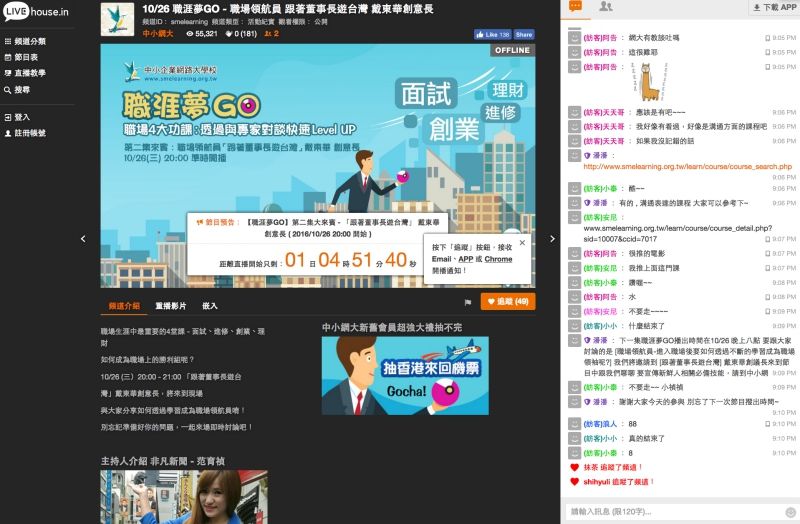The height and width of the screenshot is (524, 800).
Task: Open the course_search.php link in chat
Action: [x=687, y=166]
